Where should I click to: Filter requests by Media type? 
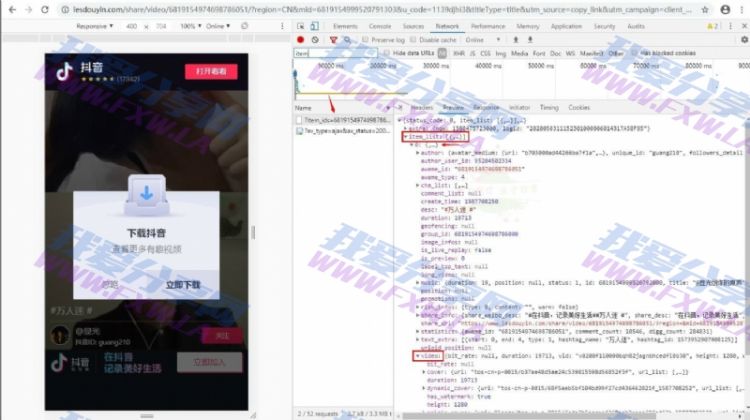coord(519,54)
